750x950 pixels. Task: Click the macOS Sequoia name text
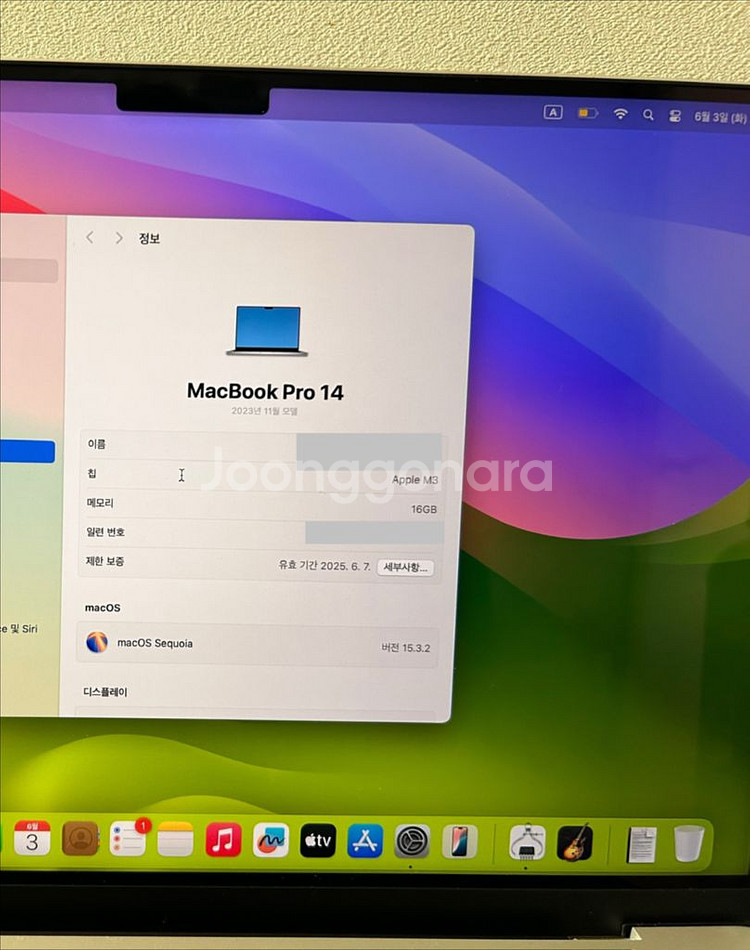click(x=155, y=643)
